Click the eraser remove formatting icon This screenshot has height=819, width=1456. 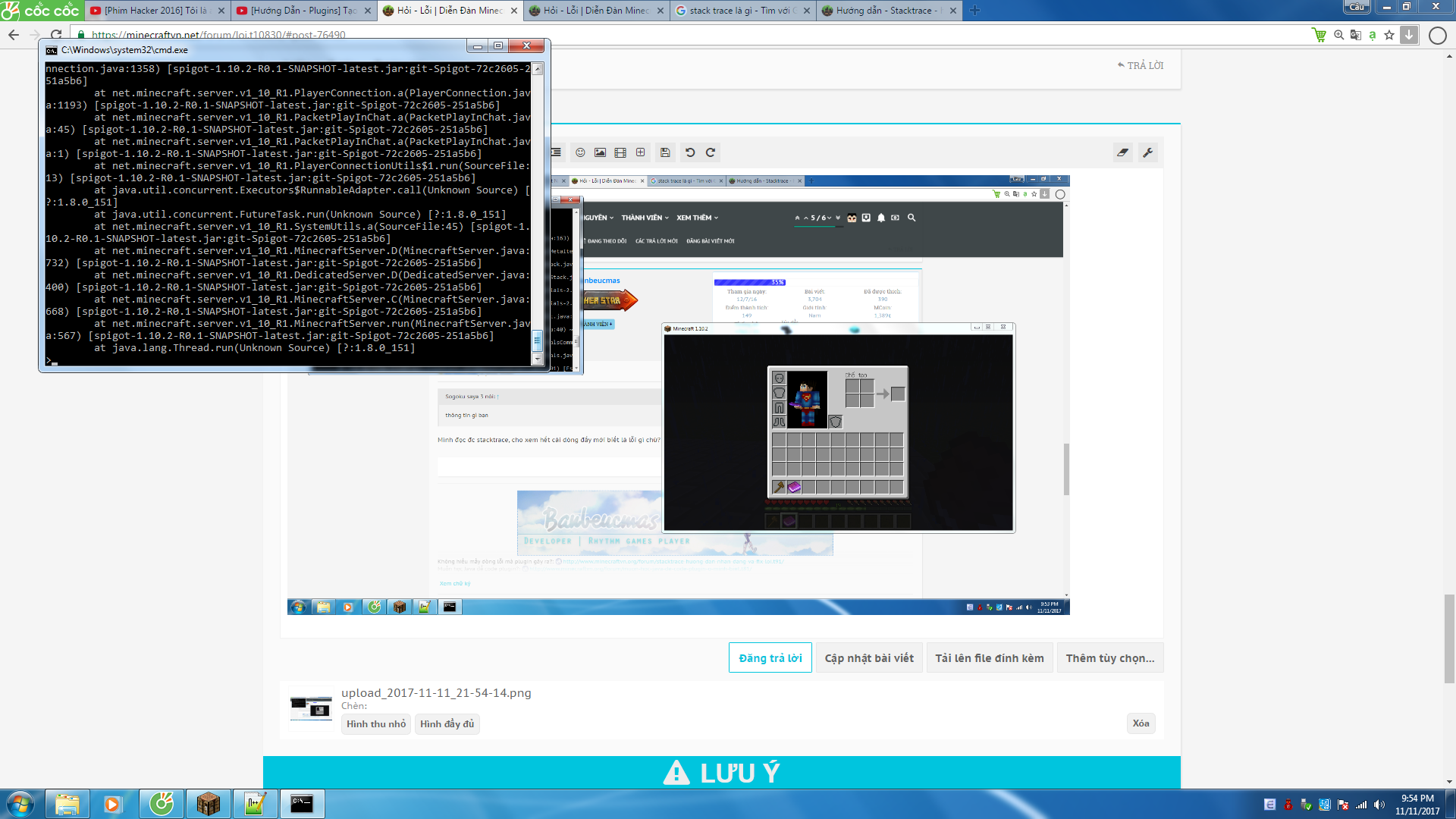tap(1122, 152)
